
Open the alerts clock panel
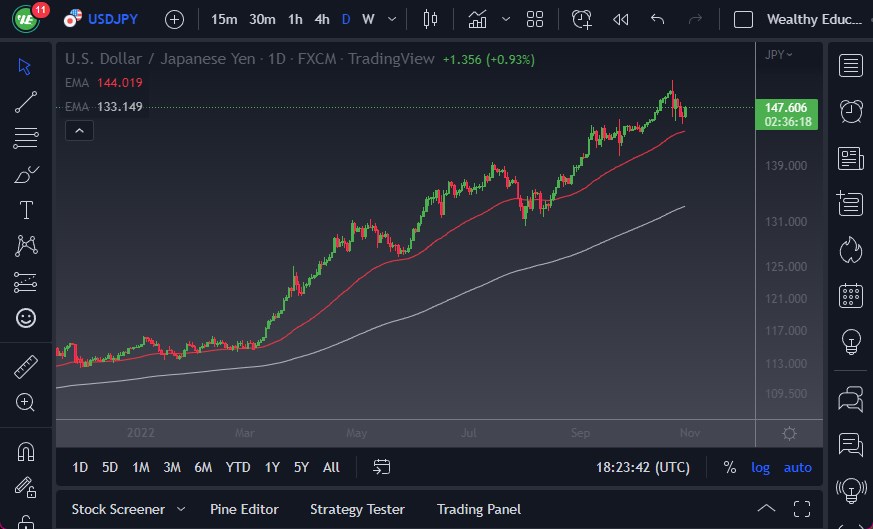tap(851, 110)
